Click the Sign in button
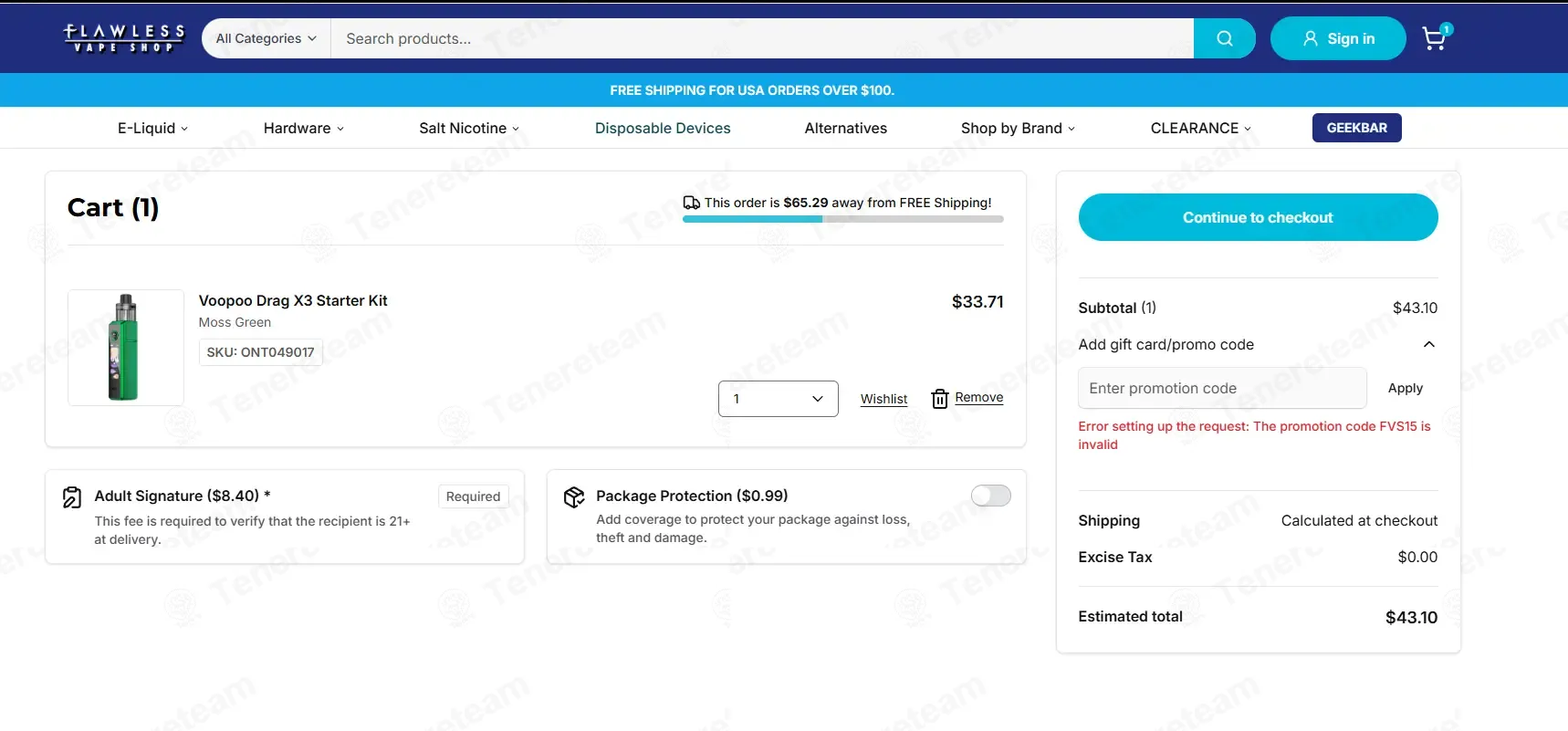This screenshot has width=1568, height=731. tap(1338, 38)
